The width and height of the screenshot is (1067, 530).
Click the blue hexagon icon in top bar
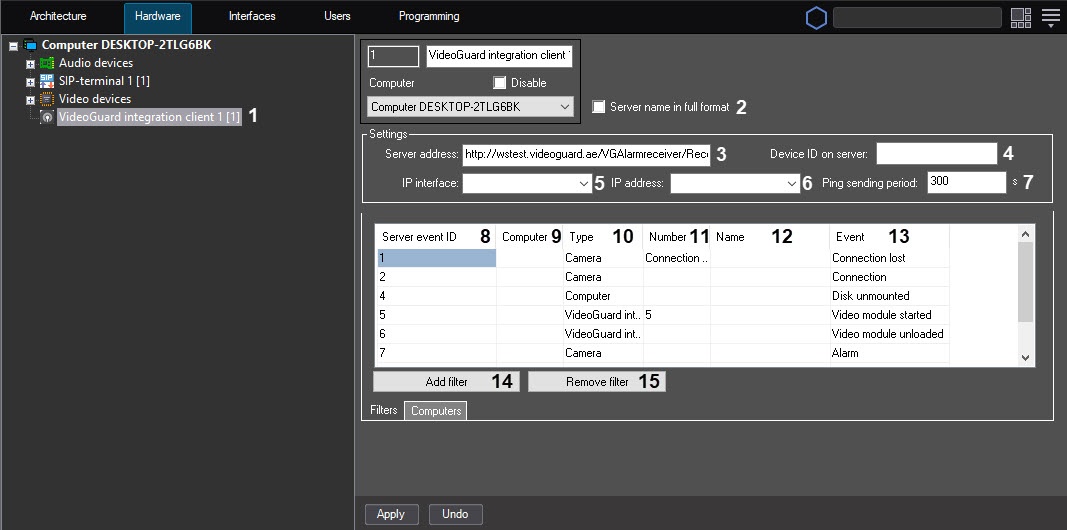[816, 17]
